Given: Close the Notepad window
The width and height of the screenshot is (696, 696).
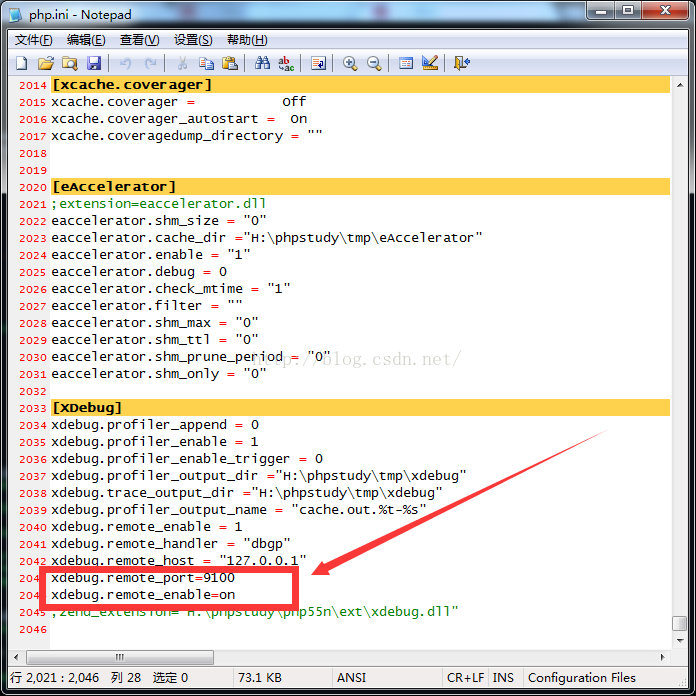Looking at the screenshot, I should pyautogui.click(x=664, y=11).
